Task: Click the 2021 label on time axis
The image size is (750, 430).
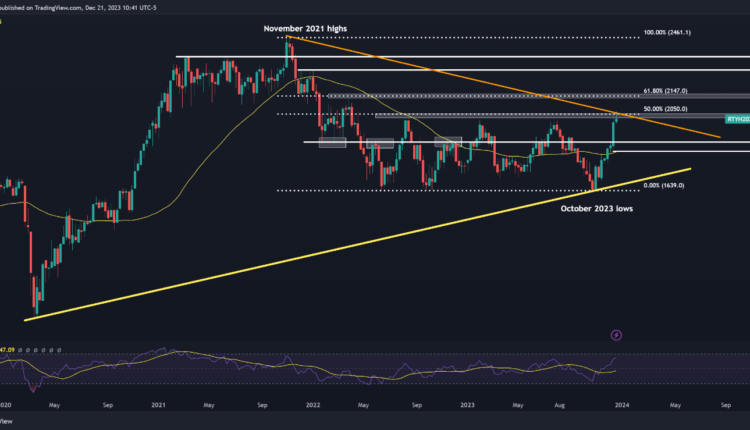Action: click(156, 408)
